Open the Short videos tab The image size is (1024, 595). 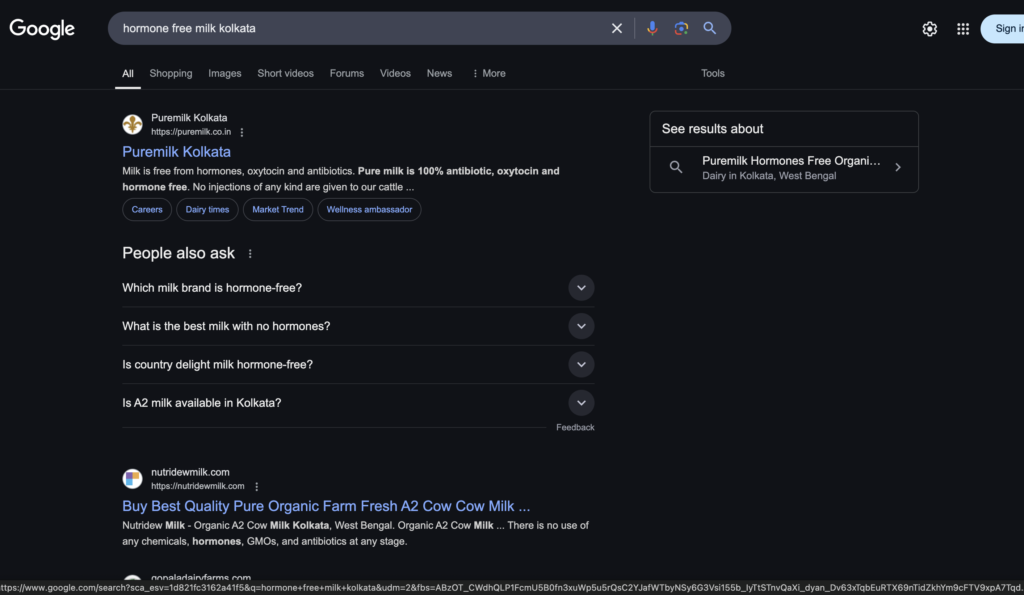[285, 73]
